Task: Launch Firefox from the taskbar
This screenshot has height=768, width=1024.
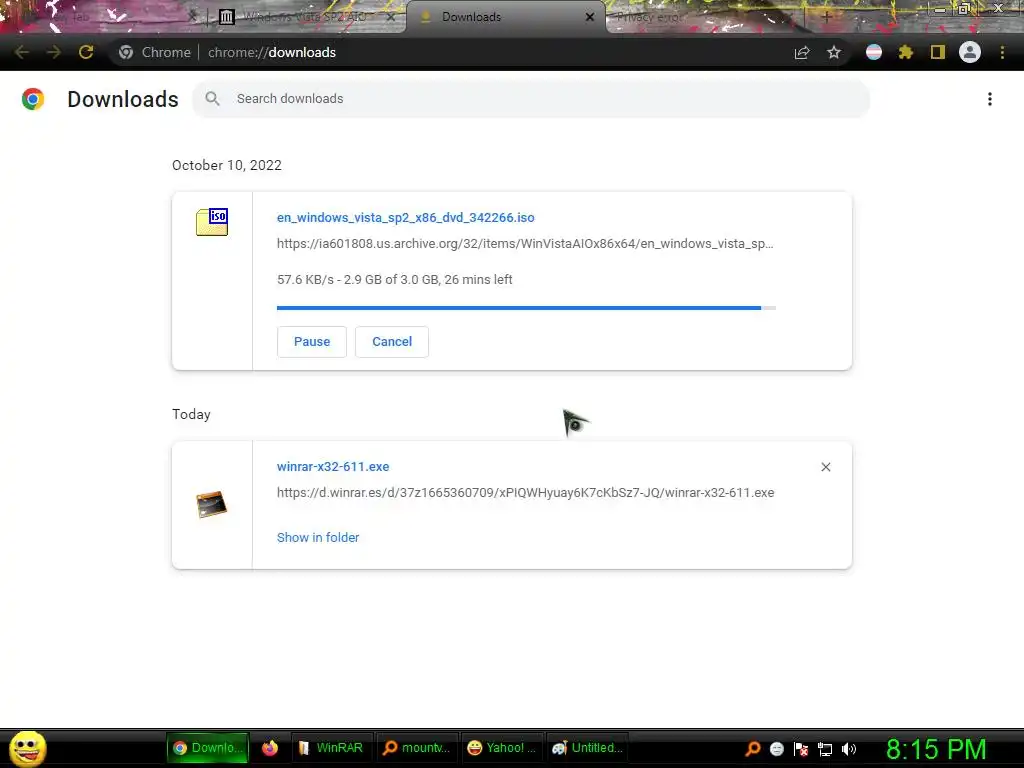Action: click(x=270, y=748)
